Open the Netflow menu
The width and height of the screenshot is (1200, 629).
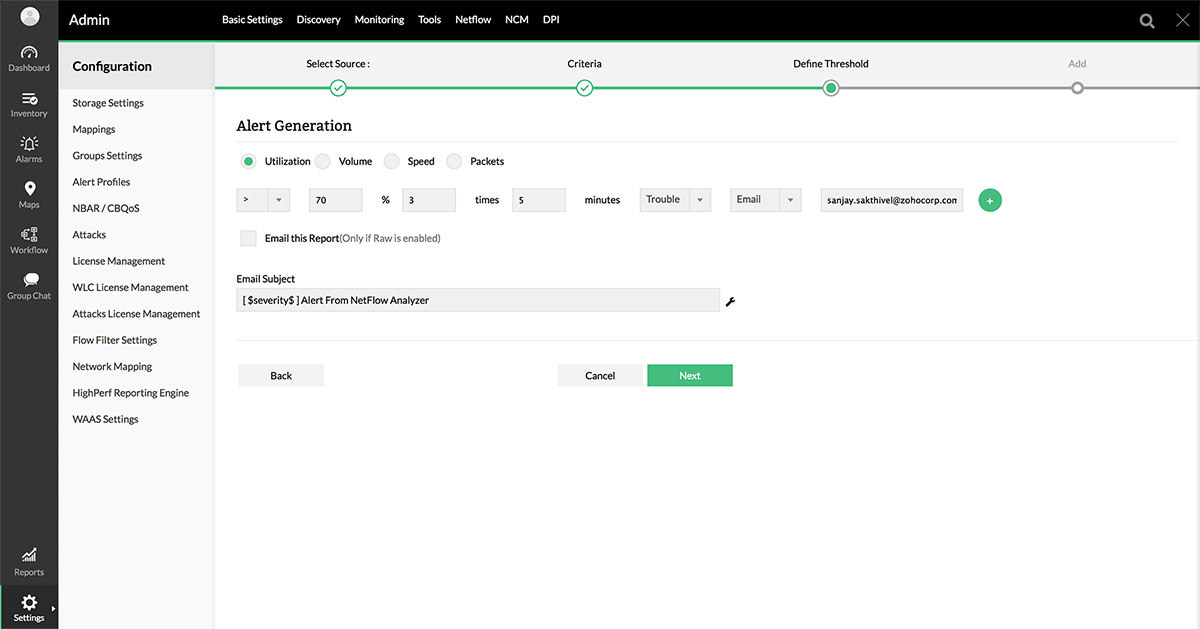pyautogui.click(x=473, y=20)
